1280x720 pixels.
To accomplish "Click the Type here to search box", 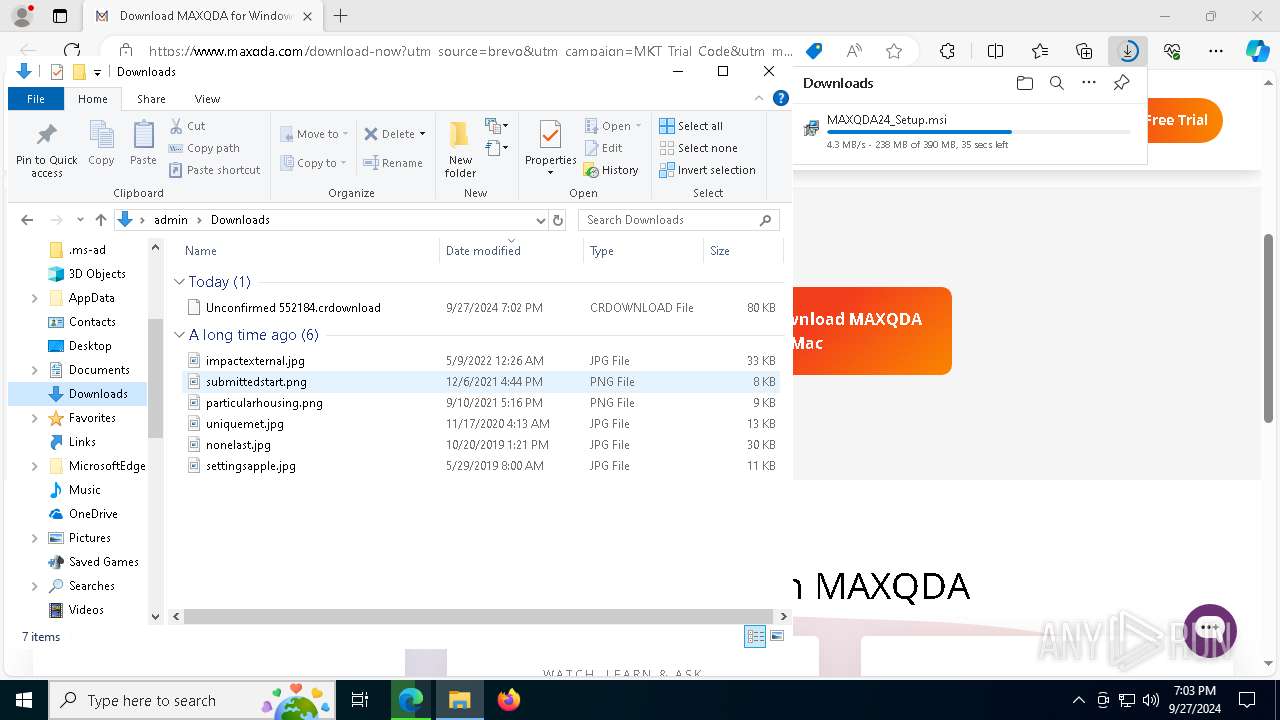I will [x=192, y=700].
